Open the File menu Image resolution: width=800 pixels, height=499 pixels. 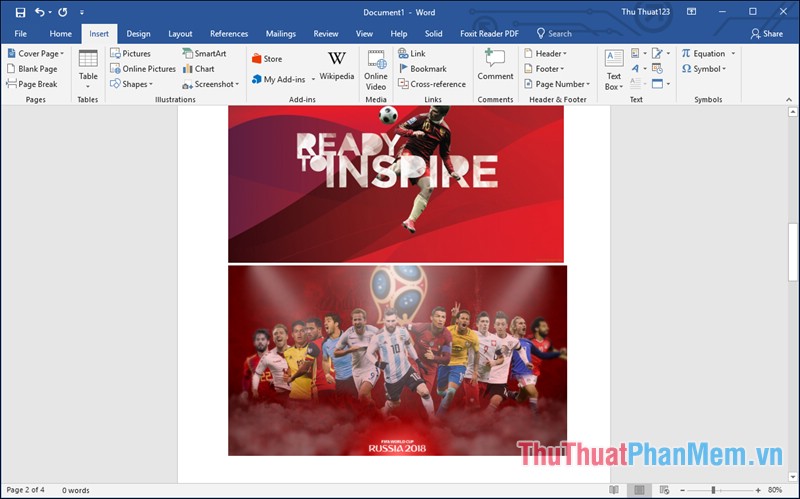21,34
